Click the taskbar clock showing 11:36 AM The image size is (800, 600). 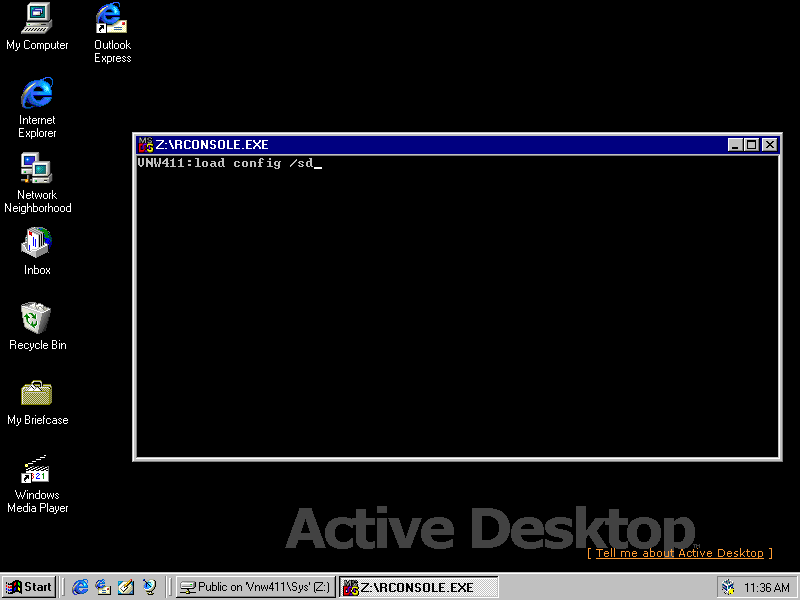pyautogui.click(x=766, y=588)
